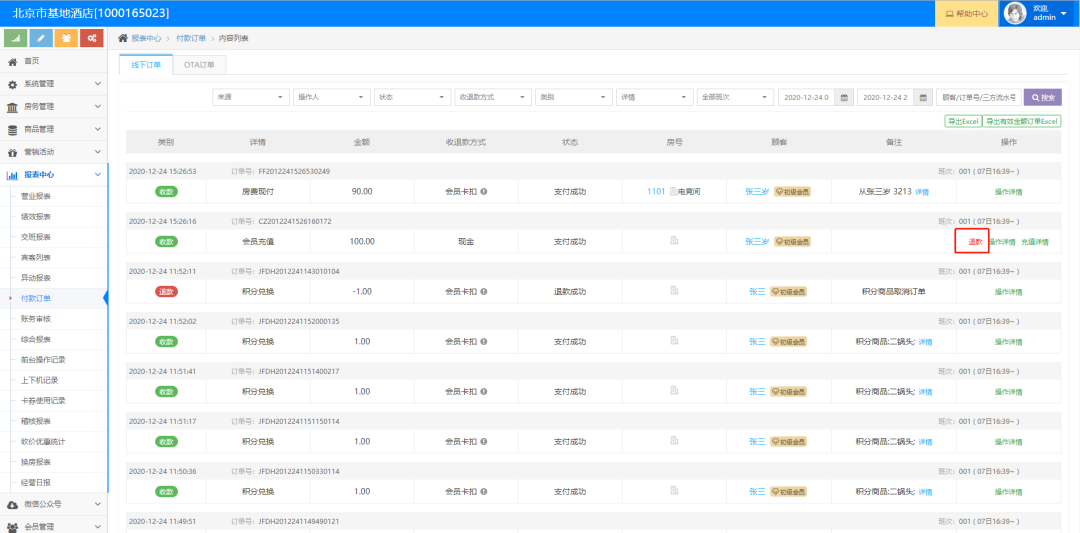Open 换房报表 in the sidebar
This screenshot has height=533, width=1080.
pos(36,461)
